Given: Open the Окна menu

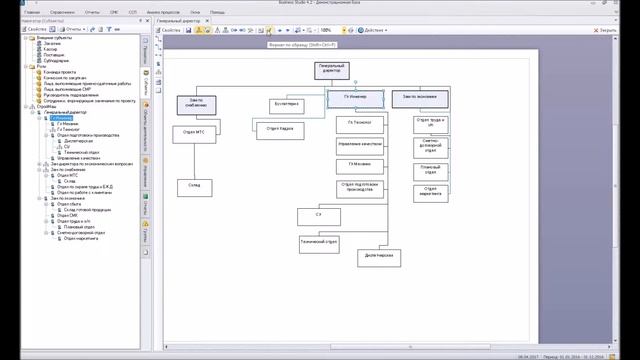Looking at the screenshot, I should click(195, 12).
